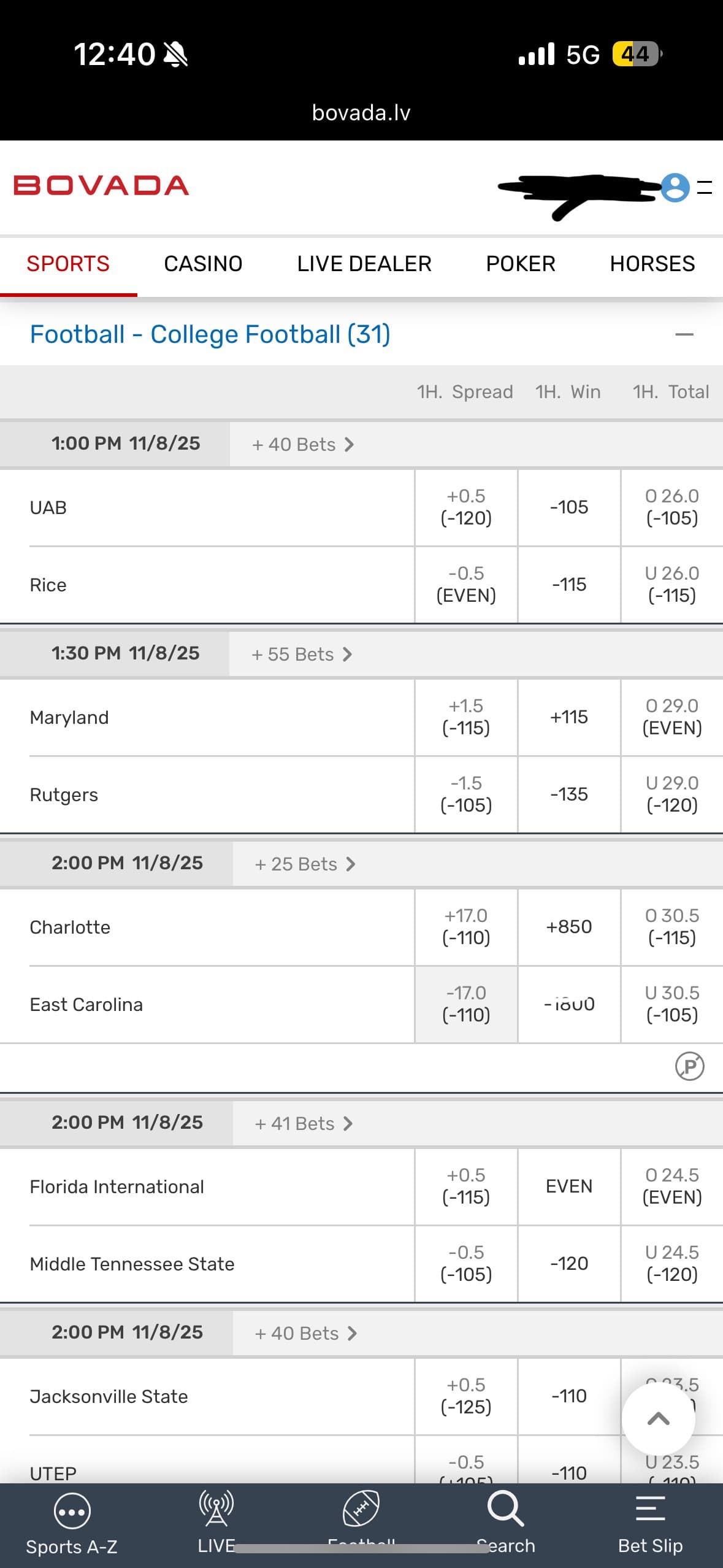Open the hamburger menu beside profile
Image resolution: width=723 pixels, height=1568 pixels.
coord(705,188)
